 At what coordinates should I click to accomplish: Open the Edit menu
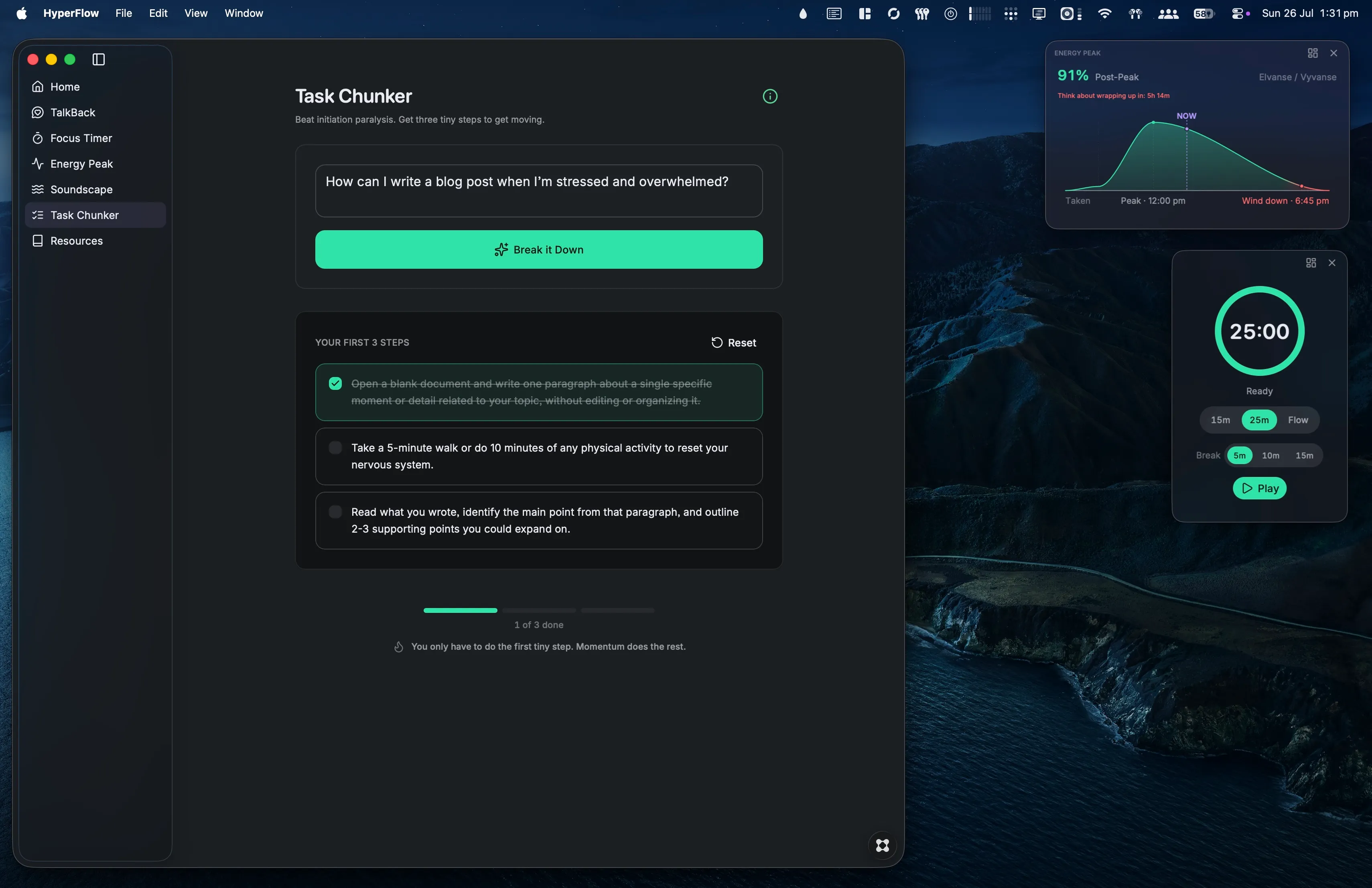[158, 13]
